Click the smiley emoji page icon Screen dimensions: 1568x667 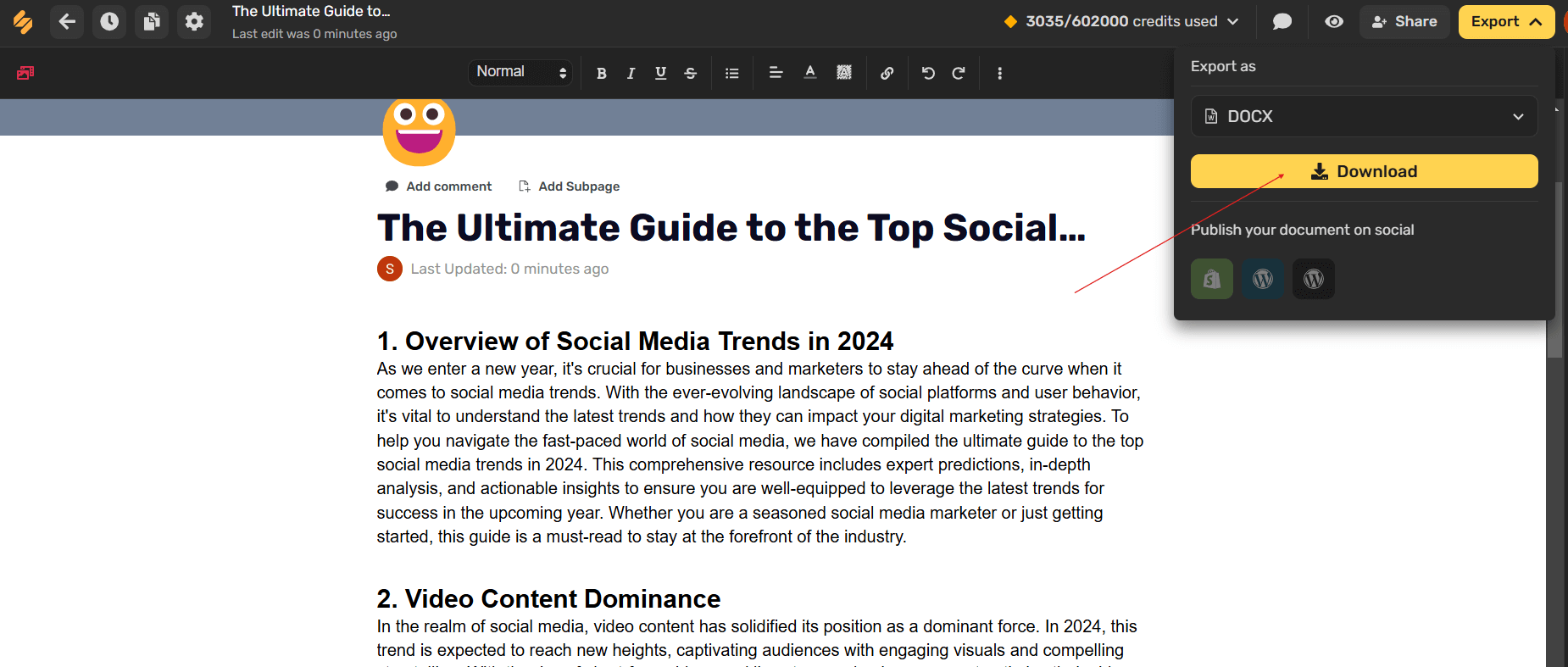[x=419, y=131]
